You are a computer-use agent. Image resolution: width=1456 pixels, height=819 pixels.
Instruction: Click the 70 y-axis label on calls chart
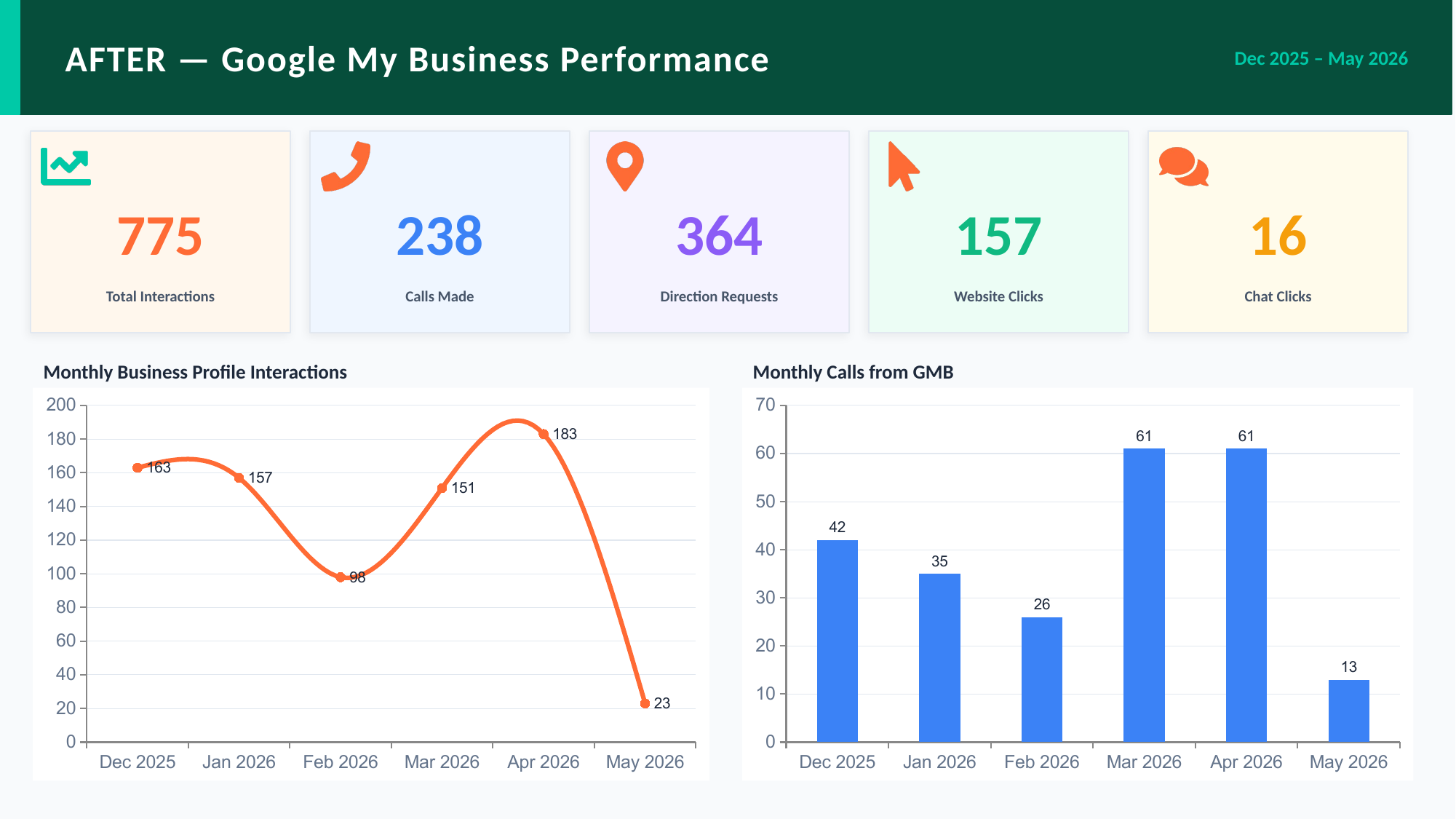point(765,405)
